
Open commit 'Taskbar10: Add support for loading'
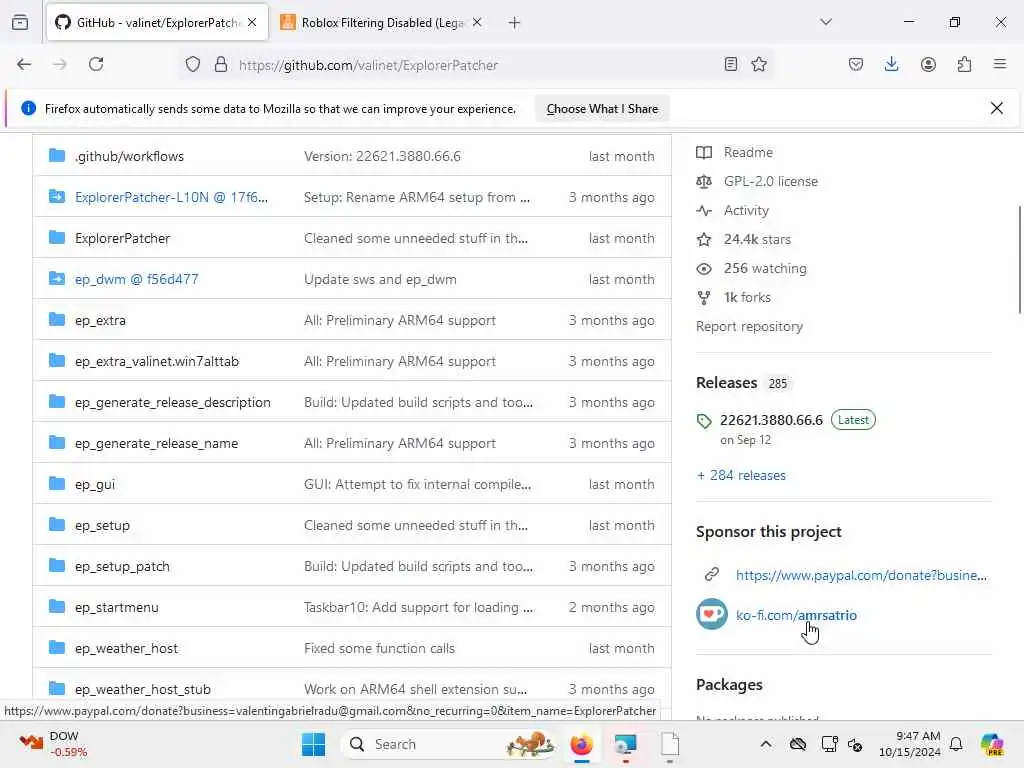[418, 608]
